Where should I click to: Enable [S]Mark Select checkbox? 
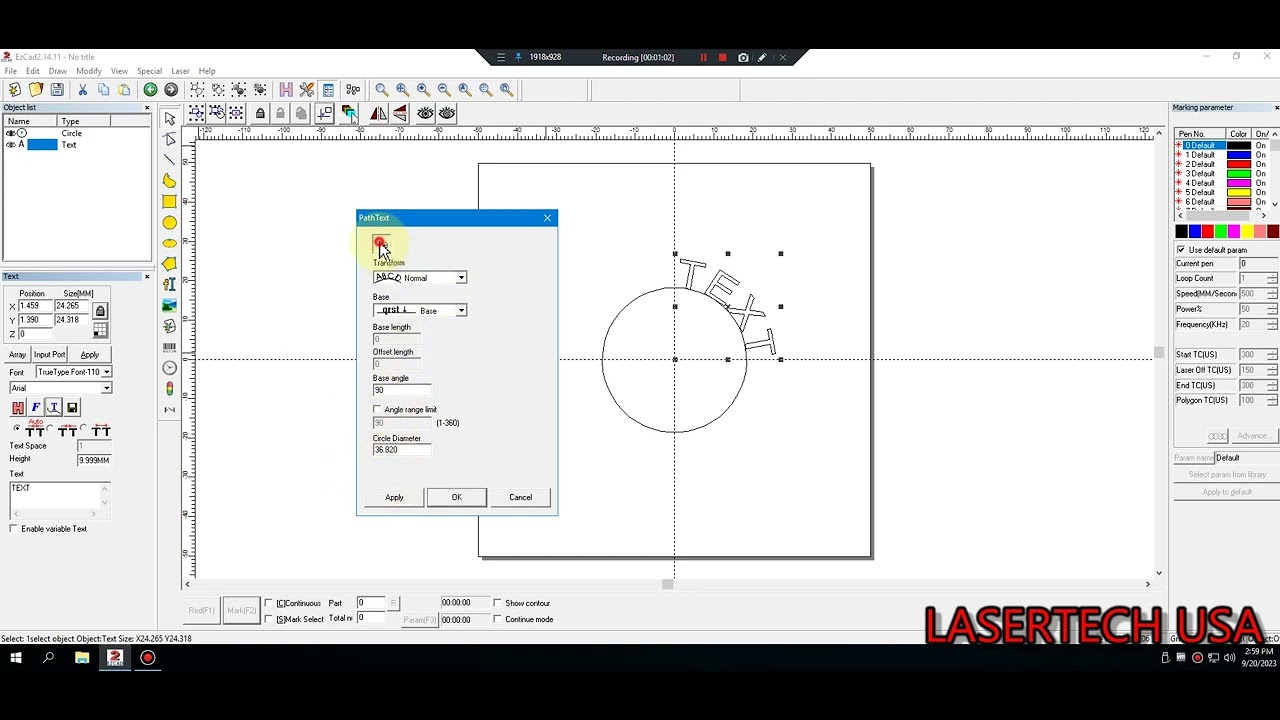(x=268, y=620)
